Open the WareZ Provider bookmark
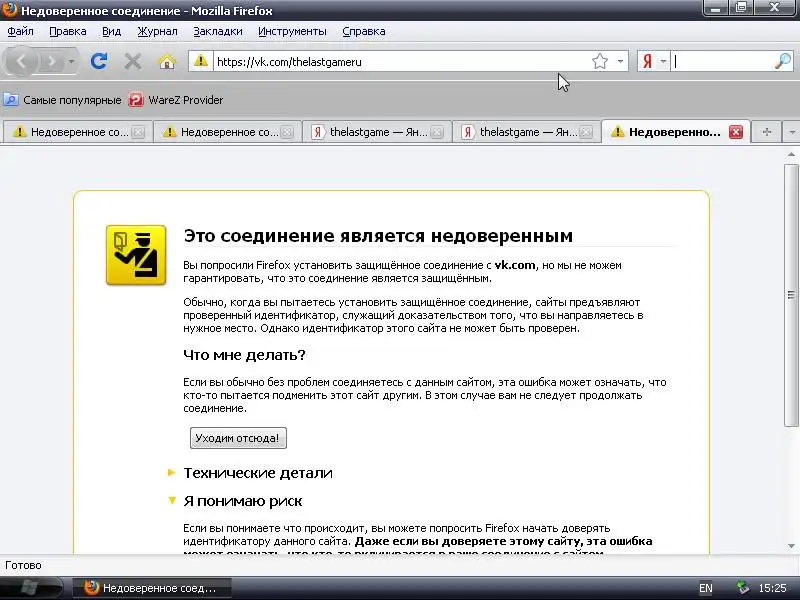Screen dimensions: 800x600 (x=176, y=100)
